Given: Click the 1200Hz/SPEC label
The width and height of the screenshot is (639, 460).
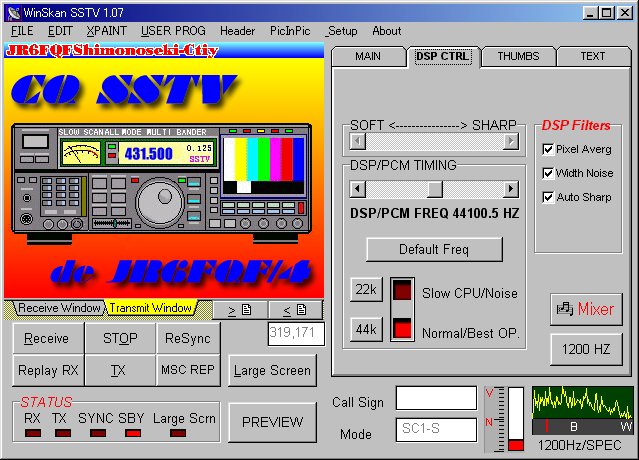Looking at the screenshot, I should tap(580, 445).
